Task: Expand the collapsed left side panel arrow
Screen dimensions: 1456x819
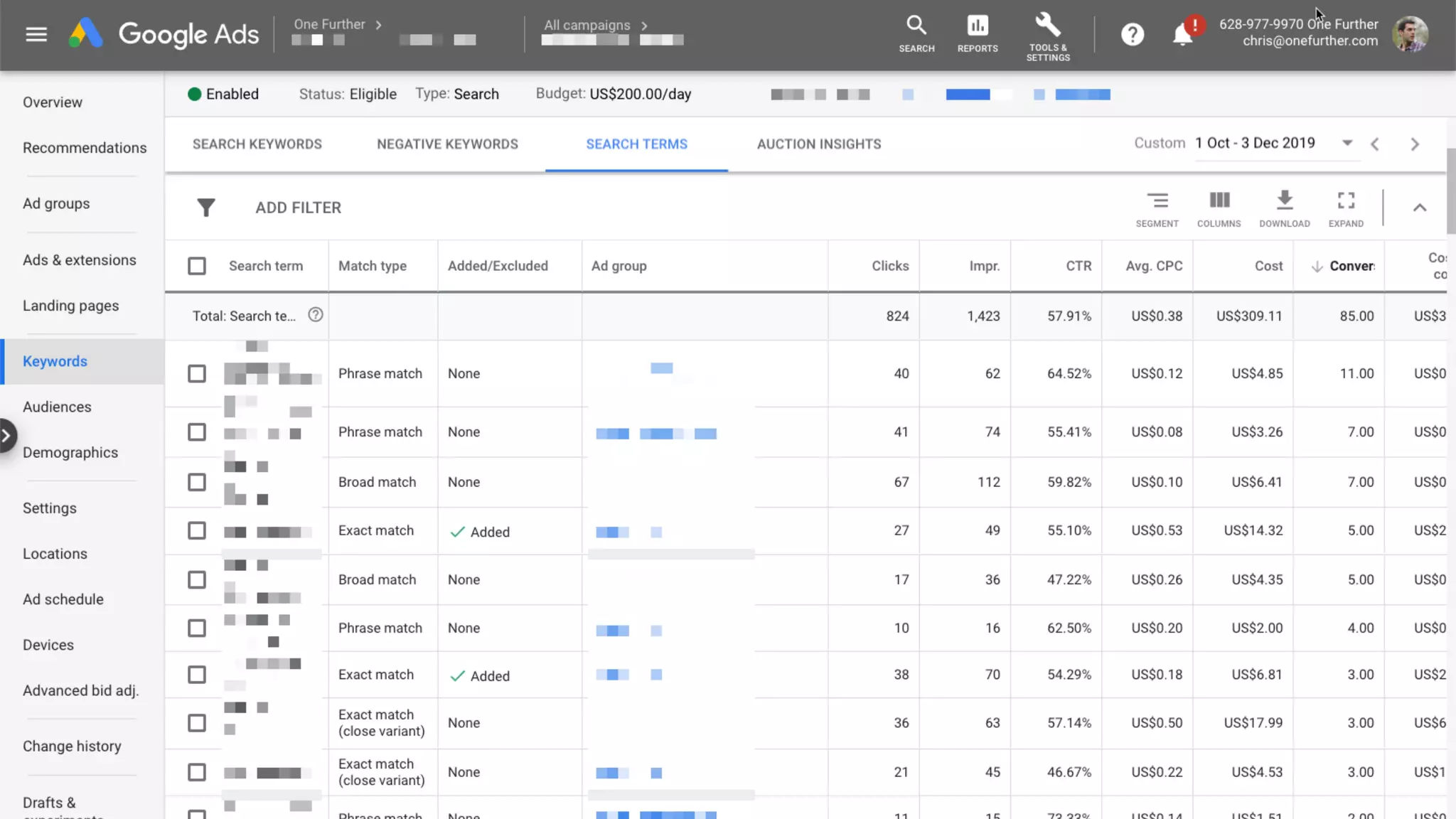Action: 6,436
